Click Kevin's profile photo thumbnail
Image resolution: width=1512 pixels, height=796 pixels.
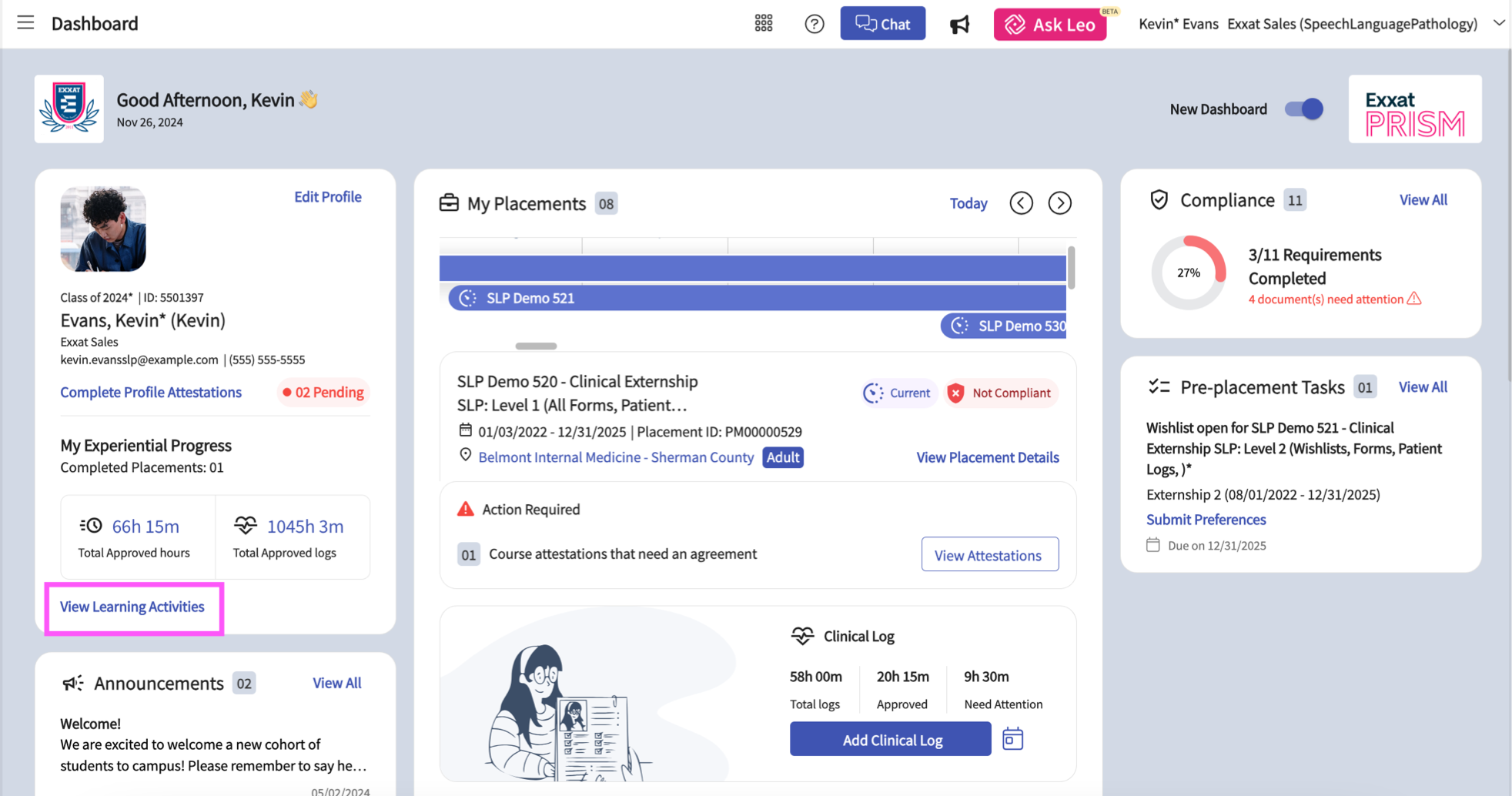(103, 229)
